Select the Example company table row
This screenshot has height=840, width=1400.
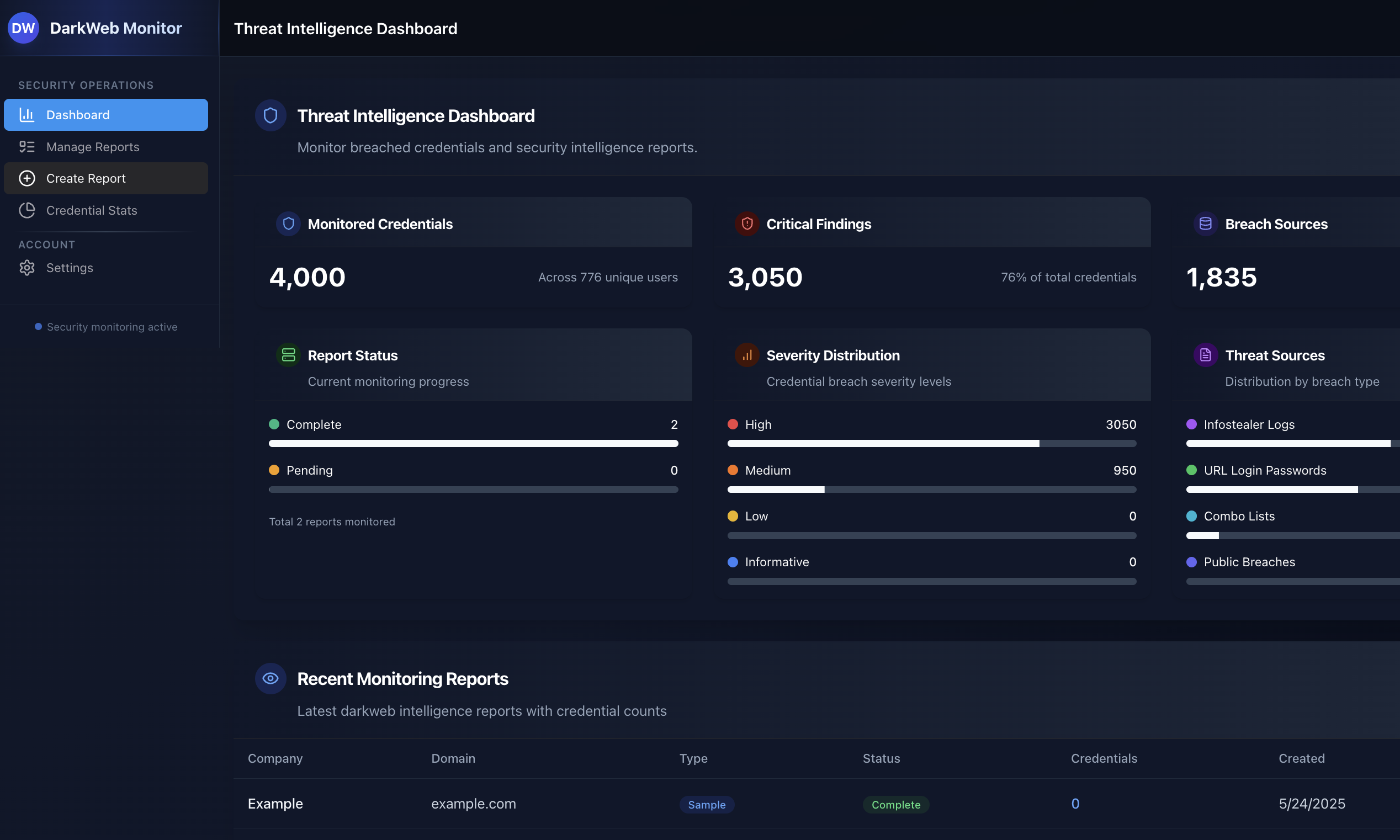pos(275,804)
